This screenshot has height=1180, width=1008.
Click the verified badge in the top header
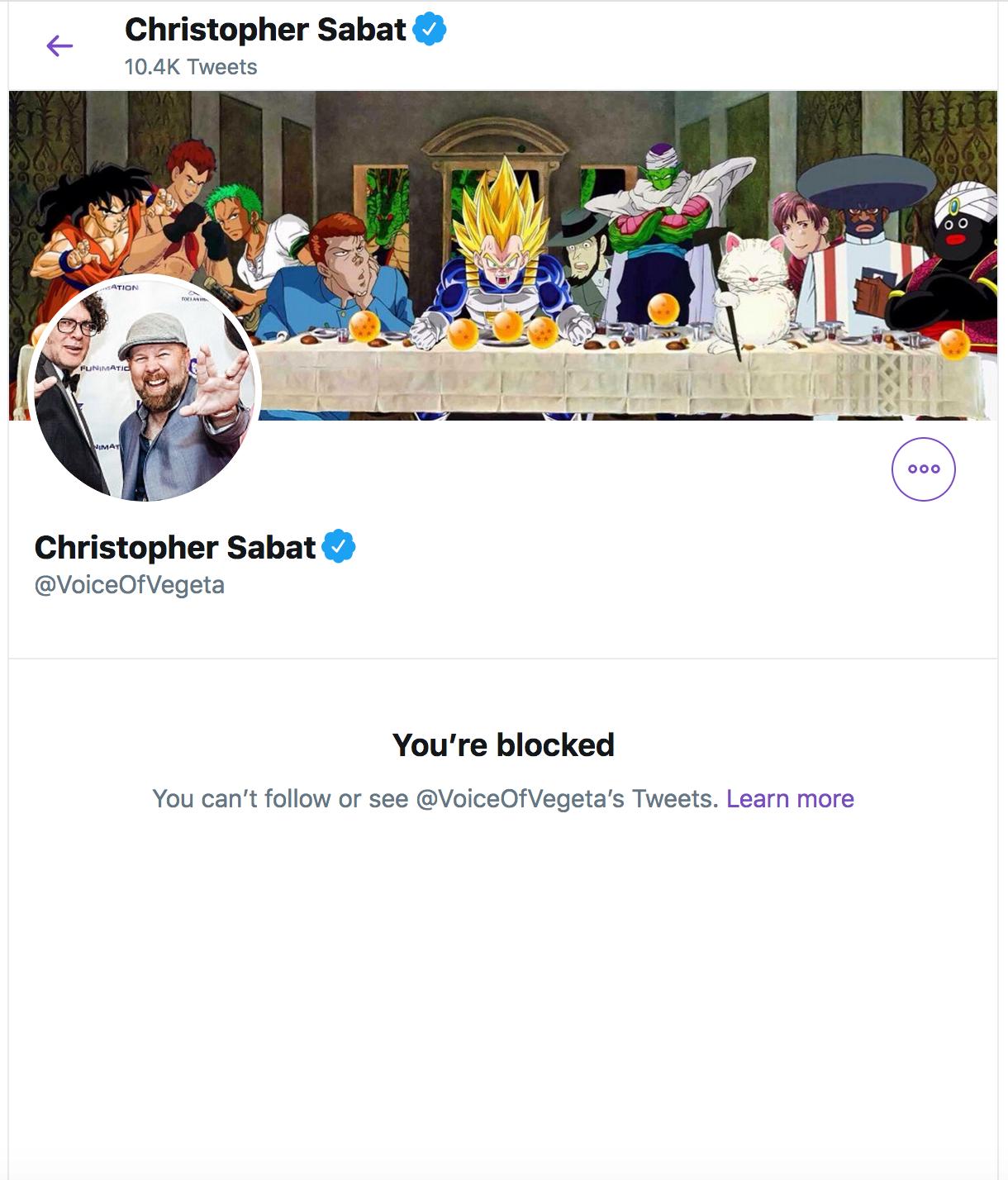coord(430,30)
